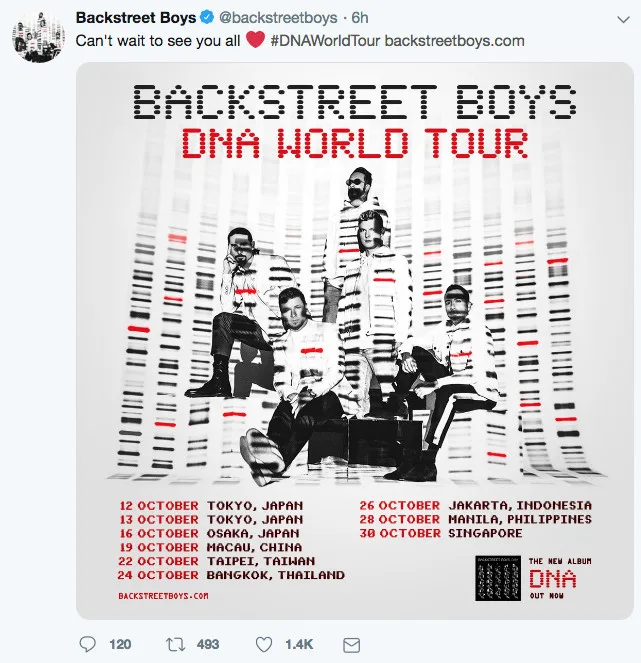The height and width of the screenshot is (663, 641).
Task: Visit backstreetboys.com link in tweet text
Action: [455, 41]
